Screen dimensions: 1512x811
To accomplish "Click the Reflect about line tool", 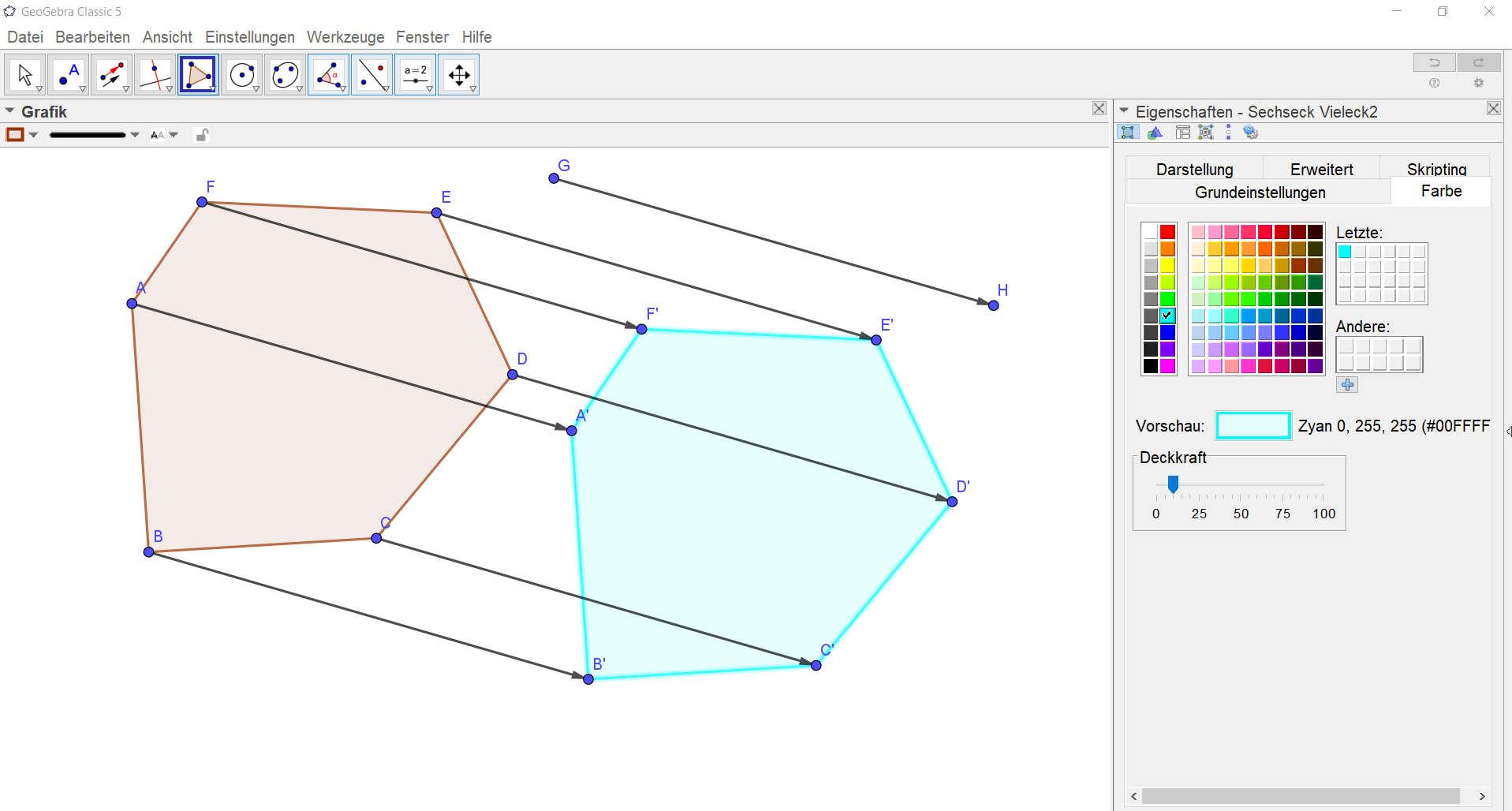I will [371, 75].
